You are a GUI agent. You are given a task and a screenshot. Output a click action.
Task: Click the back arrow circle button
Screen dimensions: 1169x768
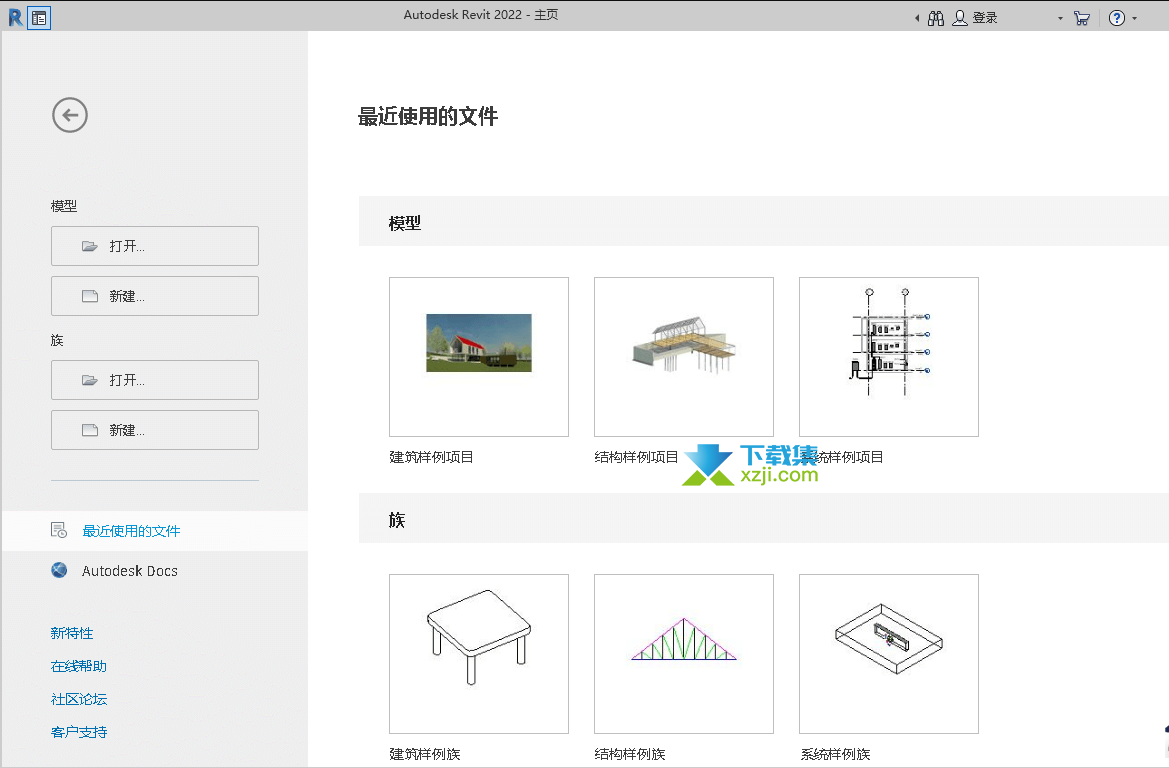pos(70,116)
